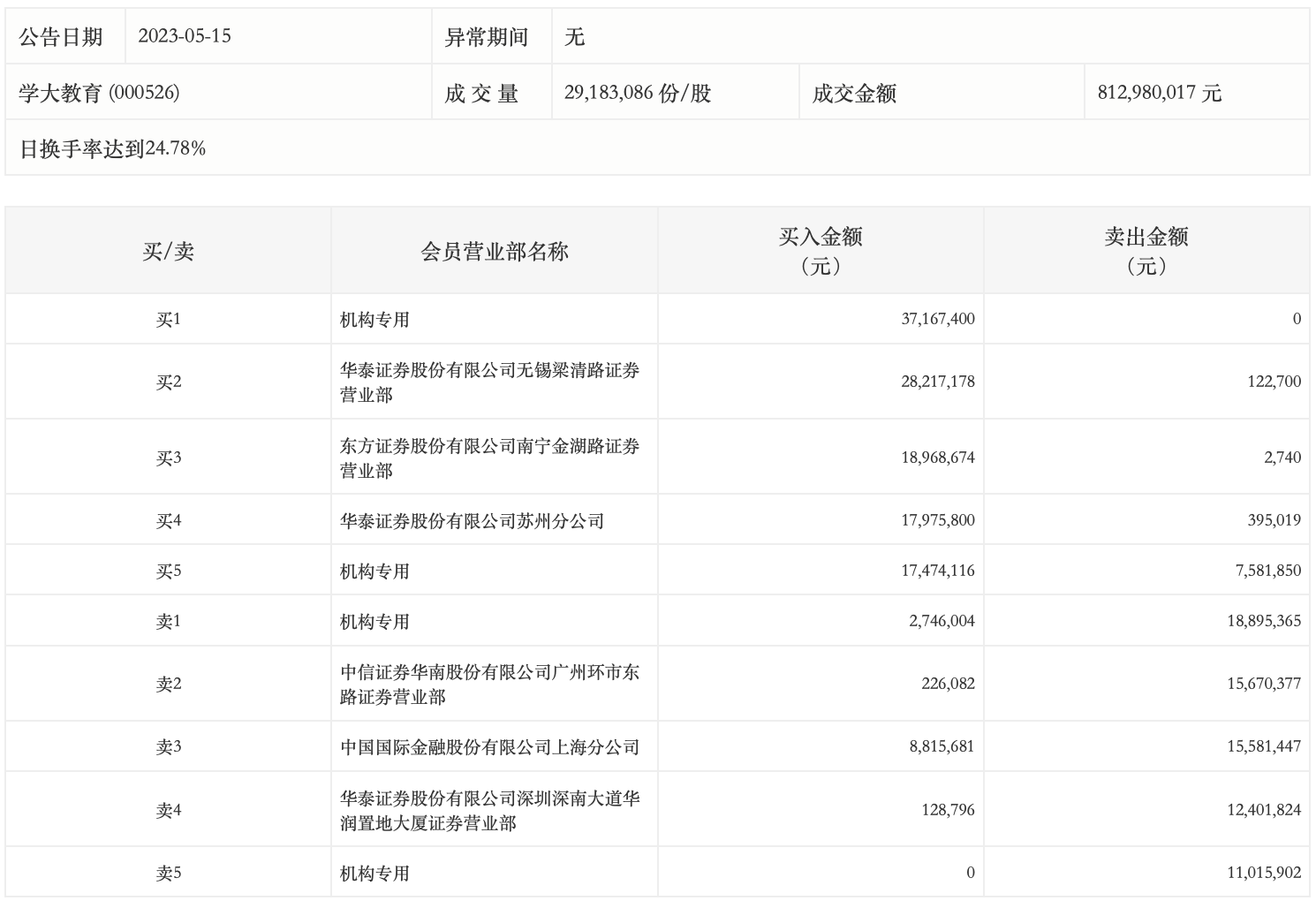Image resolution: width=1316 pixels, height=908 pixels.
Task: Select buy amount 17,474,116
Action: pyautogui.click(x=938, y=571)
